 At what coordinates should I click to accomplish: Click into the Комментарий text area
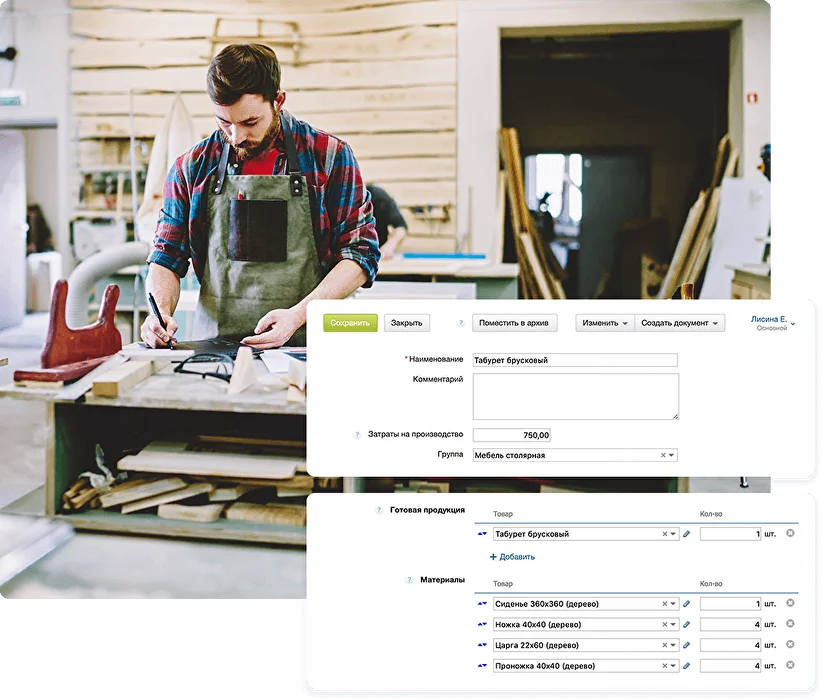point(575,396)
